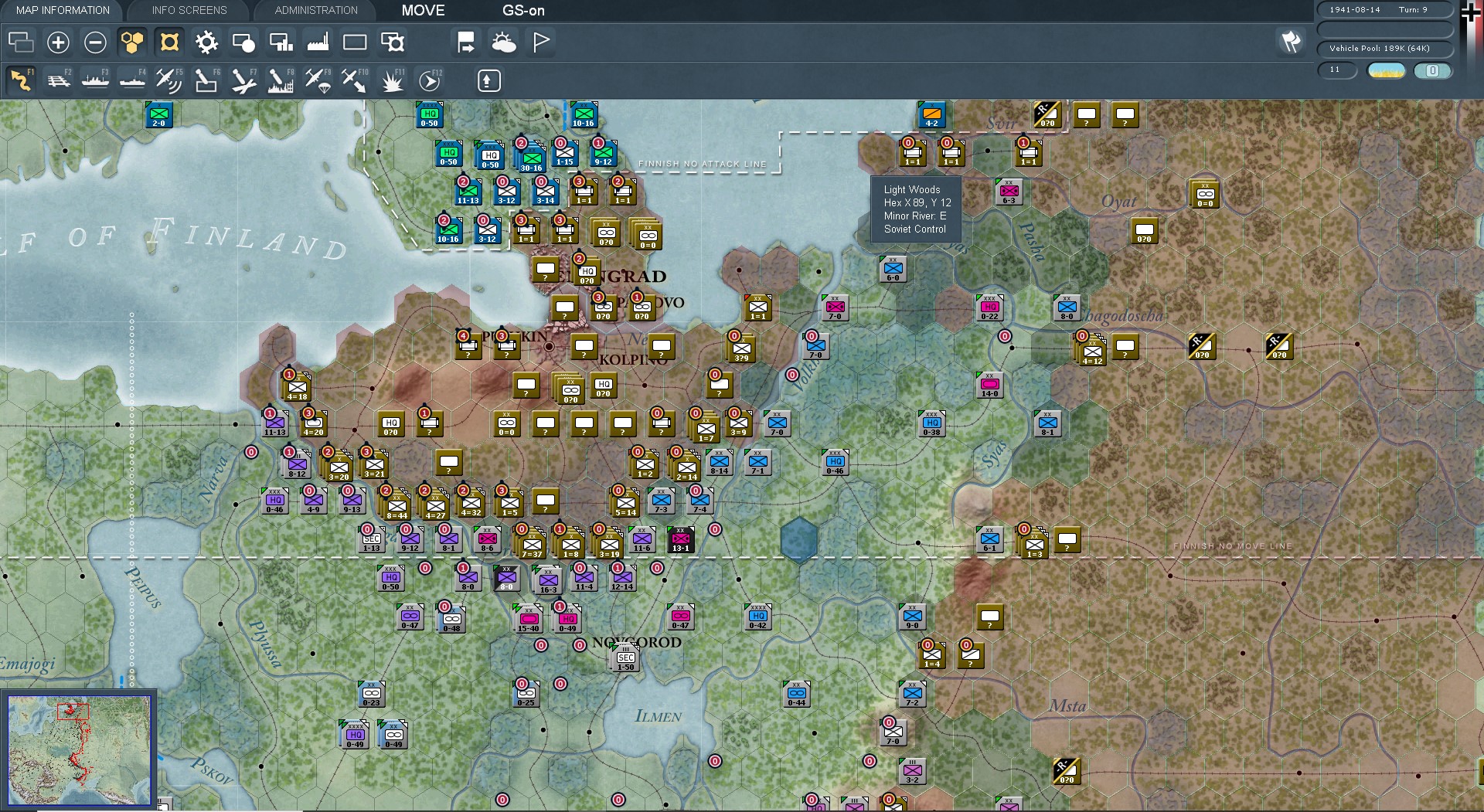
Task: Switch to the Info Screens tab
Action: 189,10
